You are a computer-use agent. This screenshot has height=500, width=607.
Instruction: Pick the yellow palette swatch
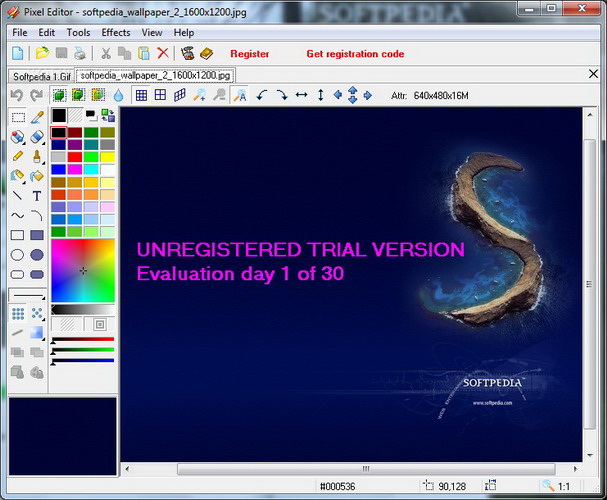tap(108, 157)
